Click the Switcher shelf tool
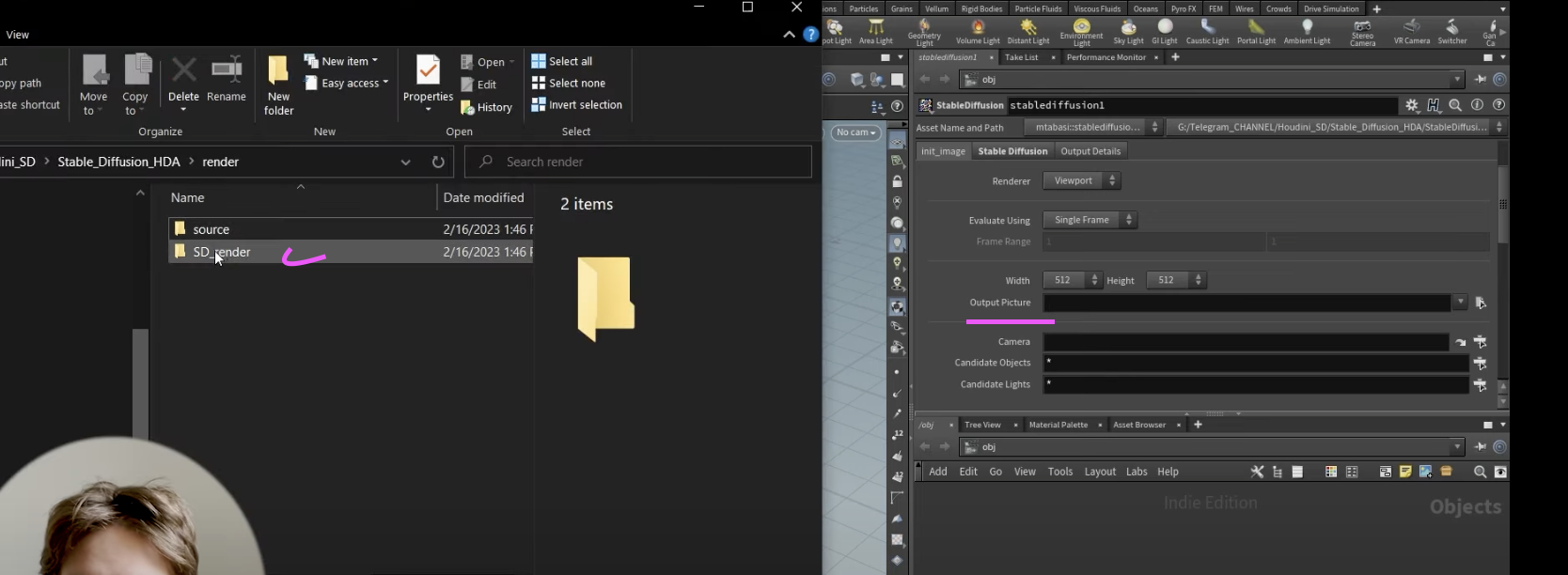This screenshot has width=1568, height=575. click(1452, 31)
